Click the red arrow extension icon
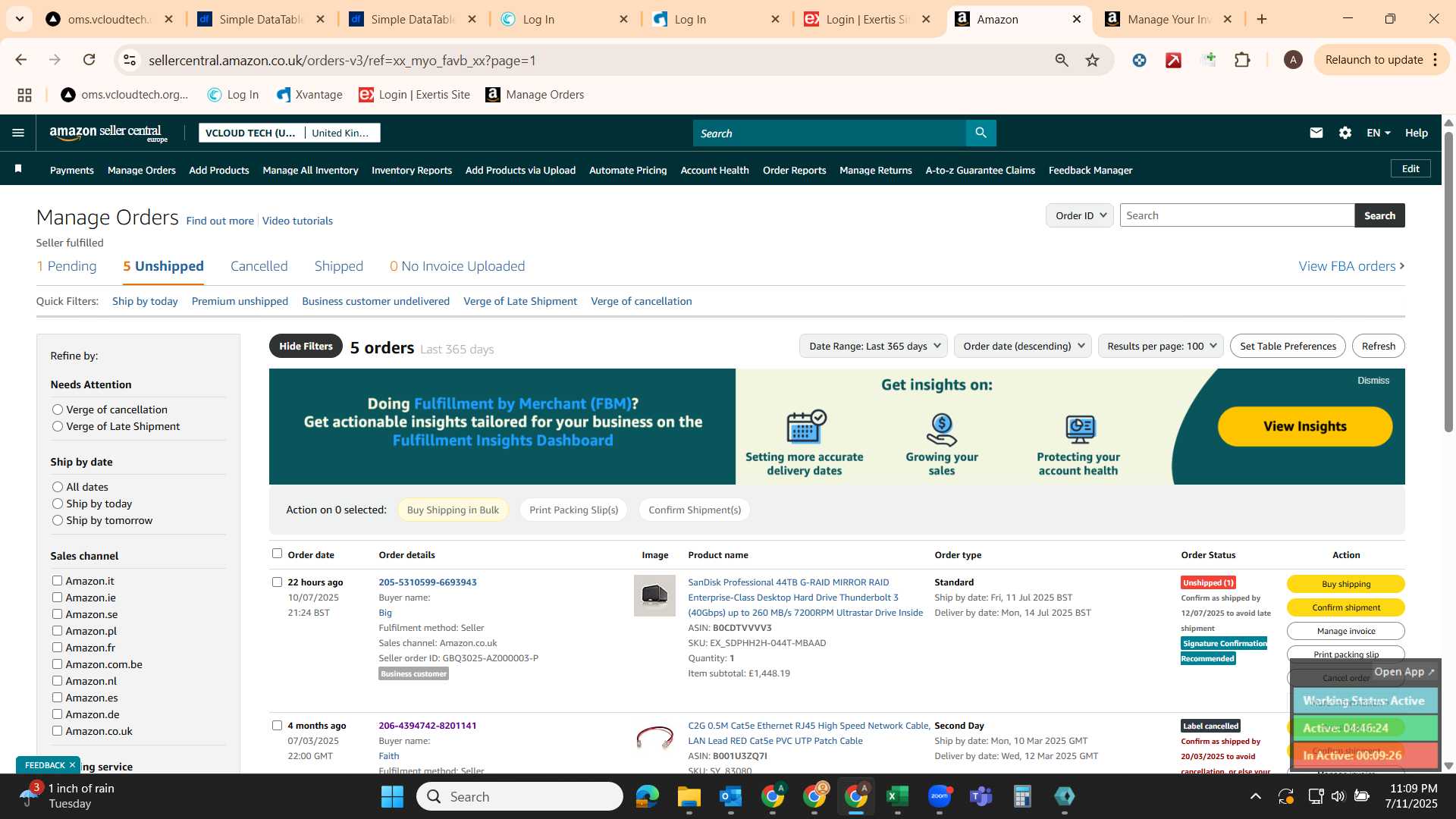The image size is (1456, 819). tap(1174, 60)
